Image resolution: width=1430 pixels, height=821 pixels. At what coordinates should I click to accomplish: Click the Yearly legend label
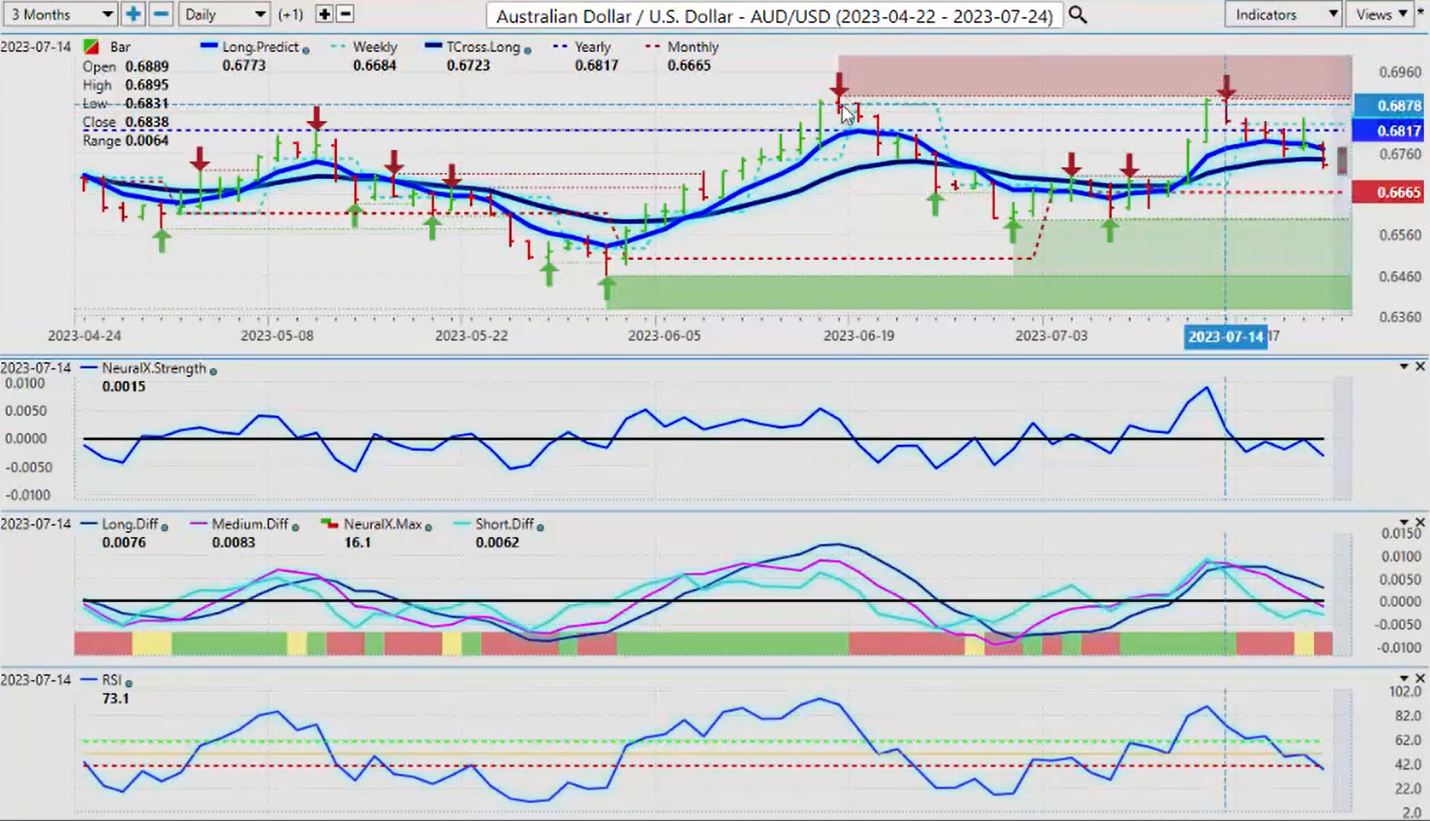pyautogui.click(x=593, y=47)
